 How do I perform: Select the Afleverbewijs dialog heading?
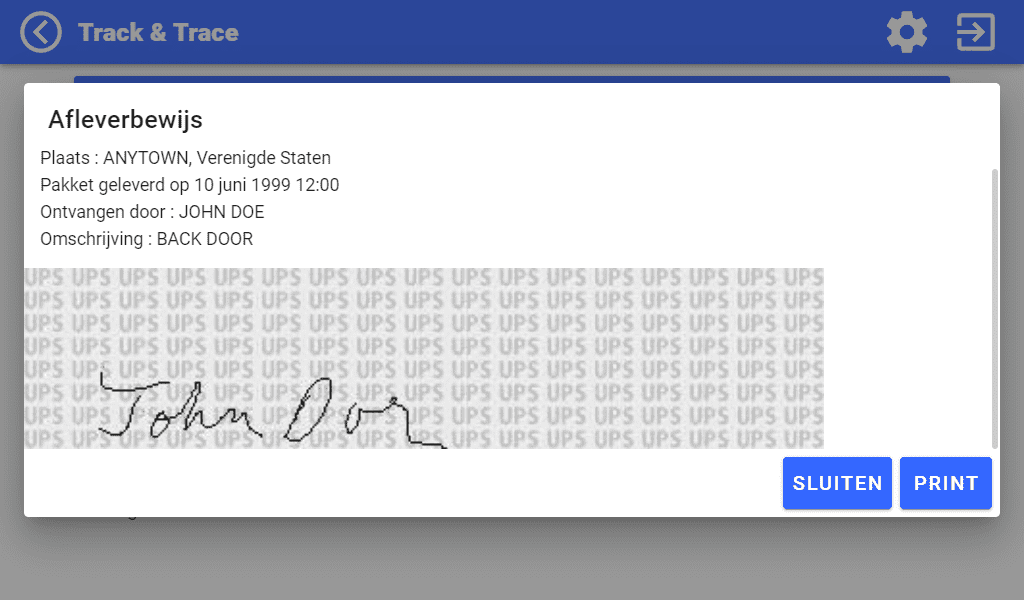coord(125,119)
